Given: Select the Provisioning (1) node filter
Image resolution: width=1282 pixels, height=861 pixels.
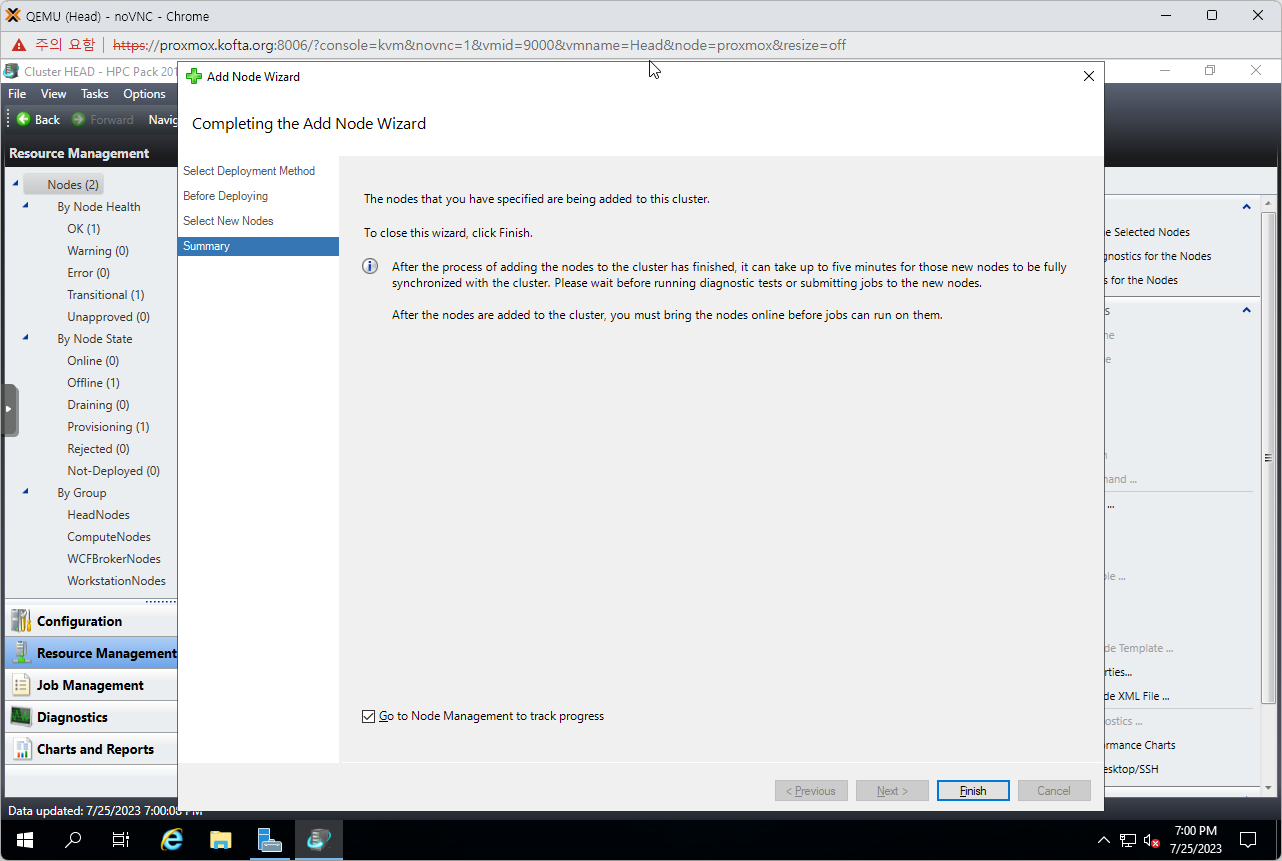Looking at the screenshot, I should coord(108,427).
